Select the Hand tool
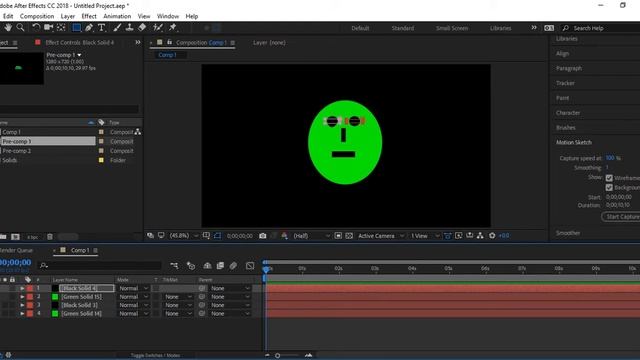The image size is (640, 360). pyautogui.click(x=8, y=27)
